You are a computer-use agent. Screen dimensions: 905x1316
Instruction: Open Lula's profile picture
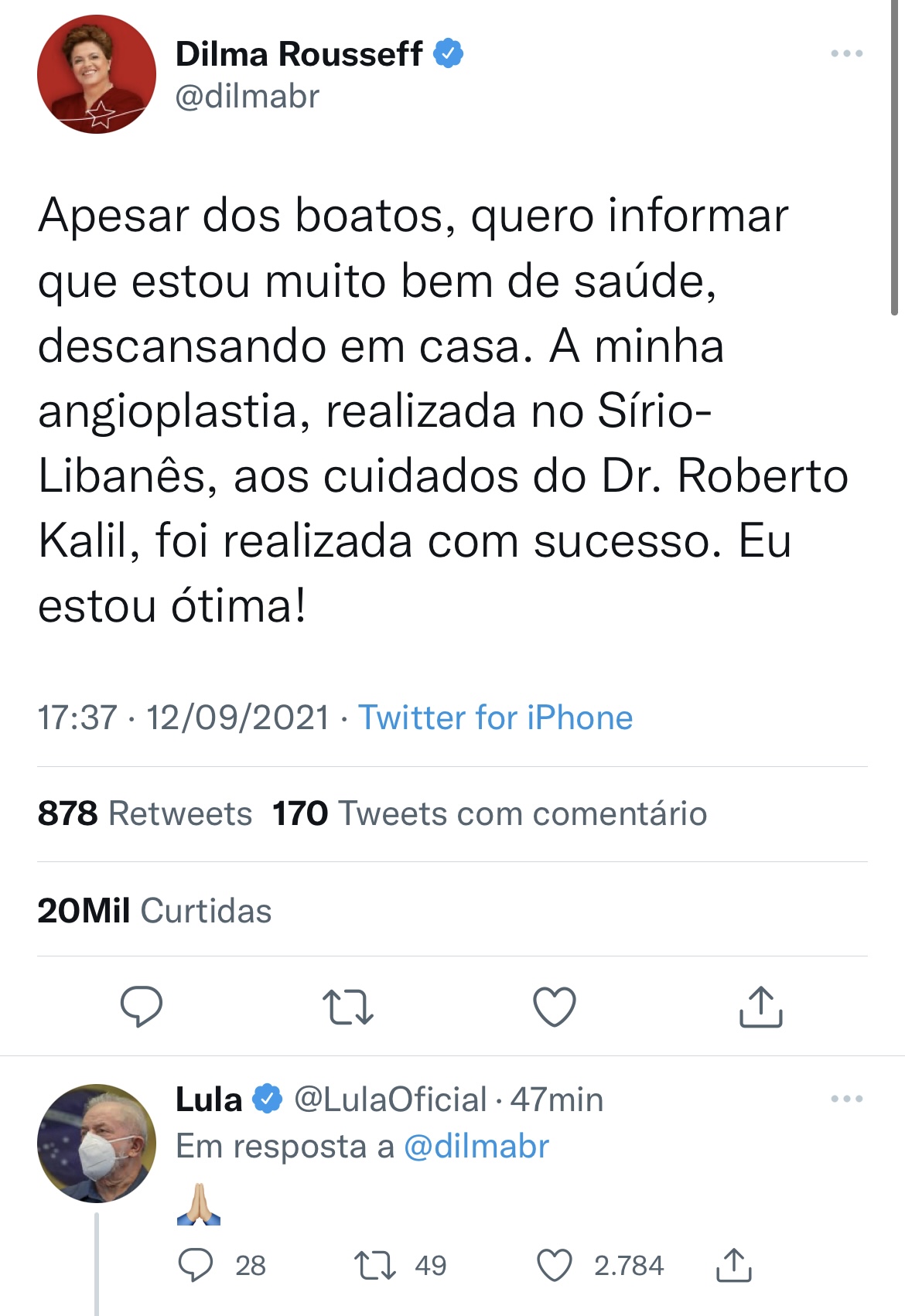point(97,1143)
